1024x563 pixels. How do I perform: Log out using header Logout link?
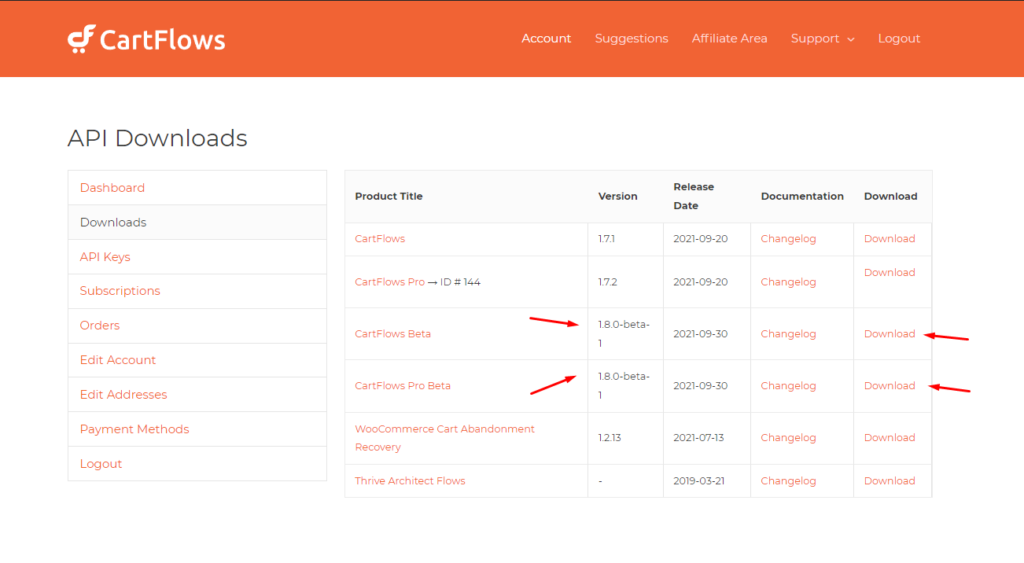[x=899, y=39]
